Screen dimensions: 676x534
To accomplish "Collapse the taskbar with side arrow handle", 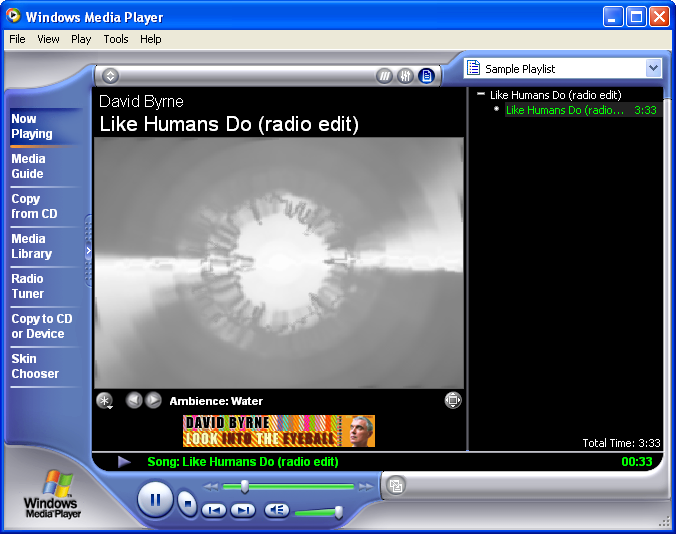I will click(88, 250).
